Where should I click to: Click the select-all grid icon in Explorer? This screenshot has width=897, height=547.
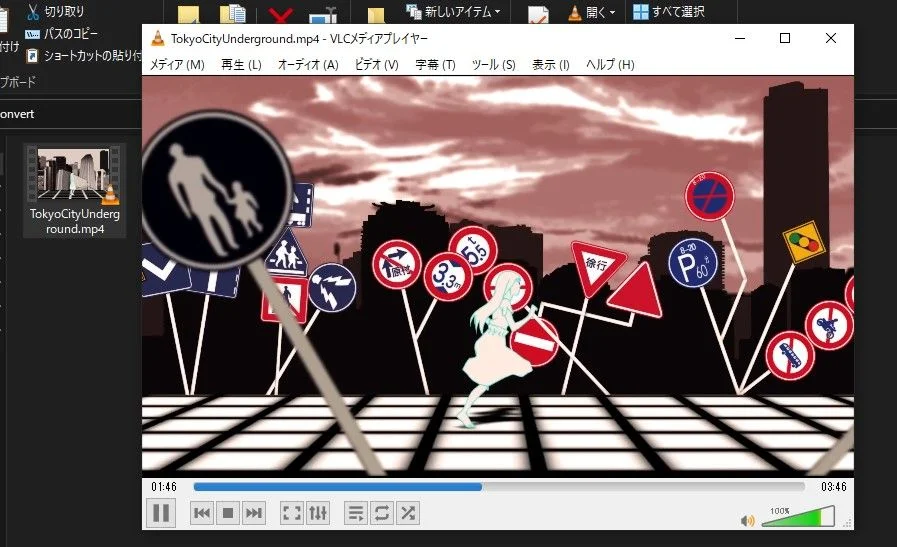(x=641, y=11)
